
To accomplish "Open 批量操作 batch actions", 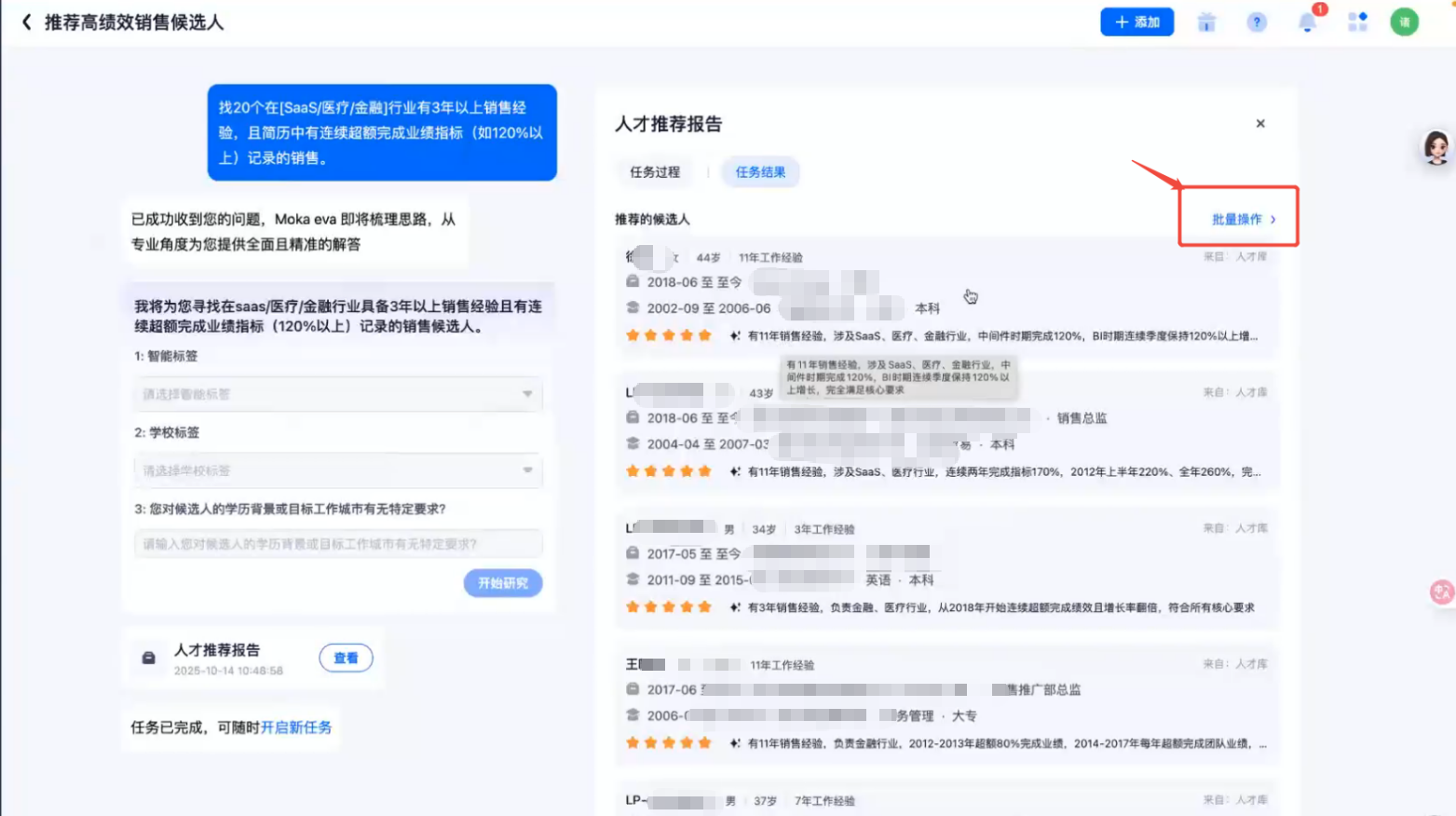I will pyautogui.click(x=1243, y=220).
